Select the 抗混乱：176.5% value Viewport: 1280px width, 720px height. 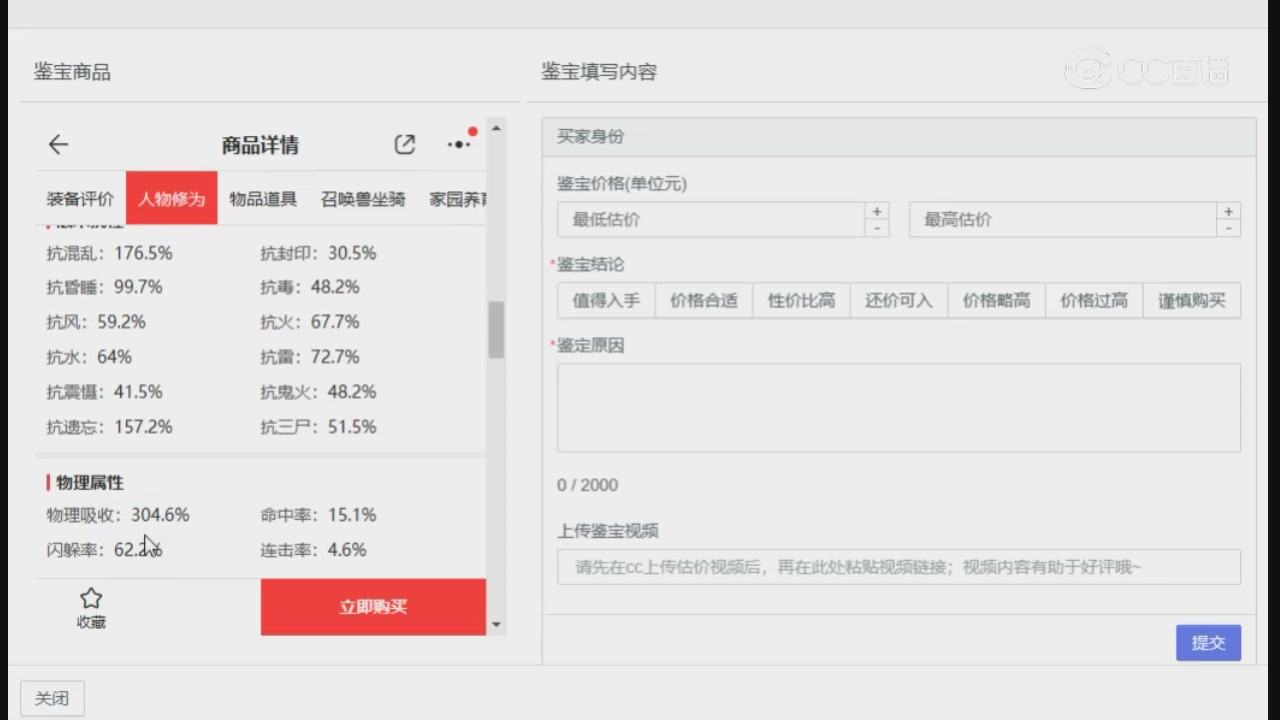pos(109,253)
